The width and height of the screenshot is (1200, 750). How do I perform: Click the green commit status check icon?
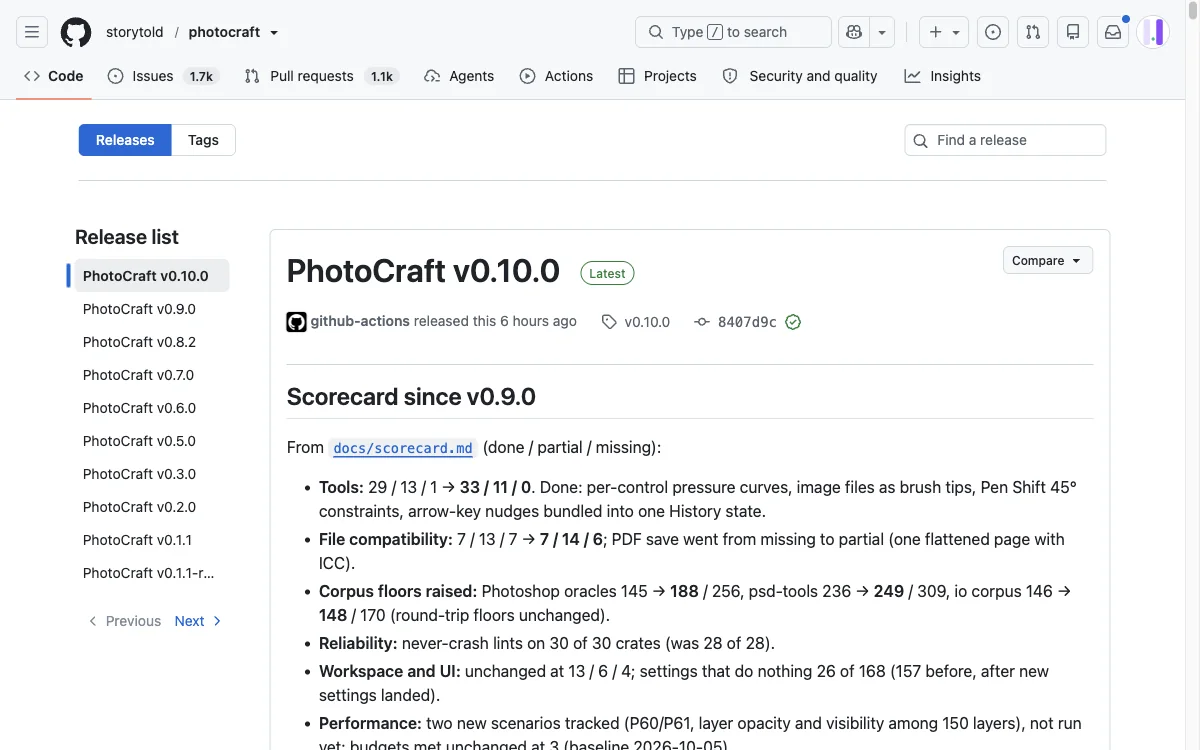(793, 322)
